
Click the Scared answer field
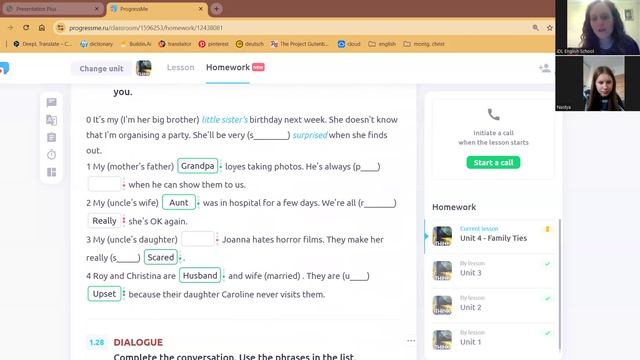tap(161, 258)
